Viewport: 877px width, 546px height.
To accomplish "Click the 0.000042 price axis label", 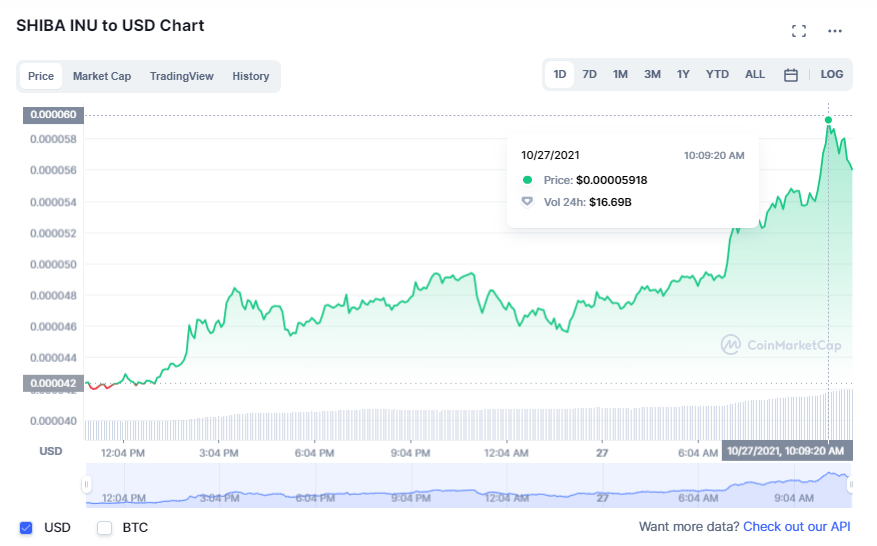I will (x=53, y=383).
